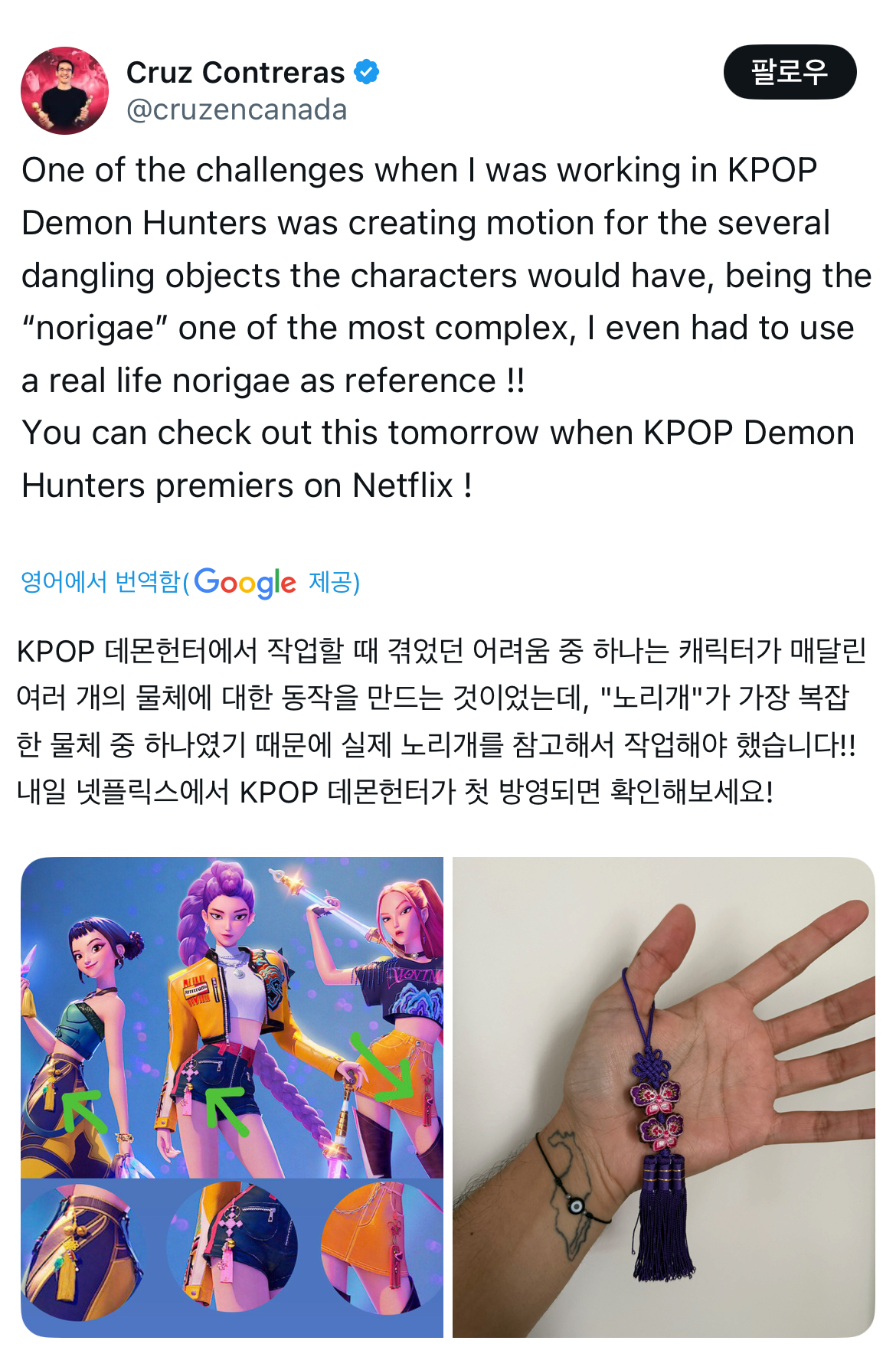The image size is (896, 1357).
Task: Open the norigae in hand photo
Action: pyautogui.click(x=663, y=1097)
